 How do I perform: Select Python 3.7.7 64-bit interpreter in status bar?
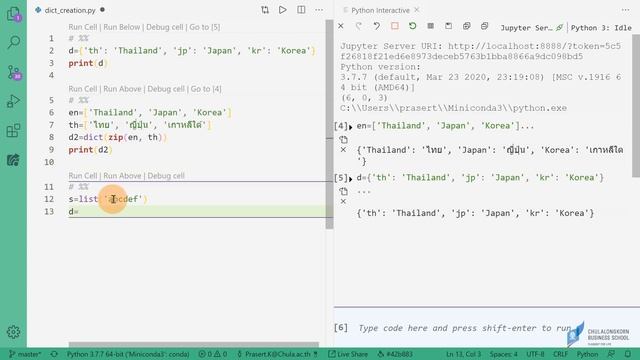(128, 354)
